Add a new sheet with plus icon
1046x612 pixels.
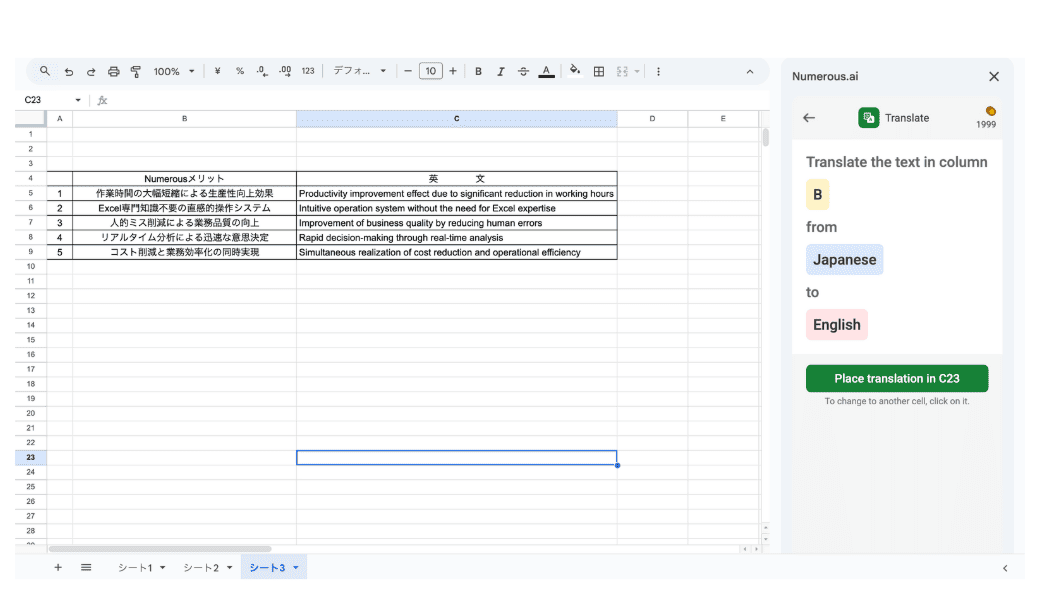[58, 567]
